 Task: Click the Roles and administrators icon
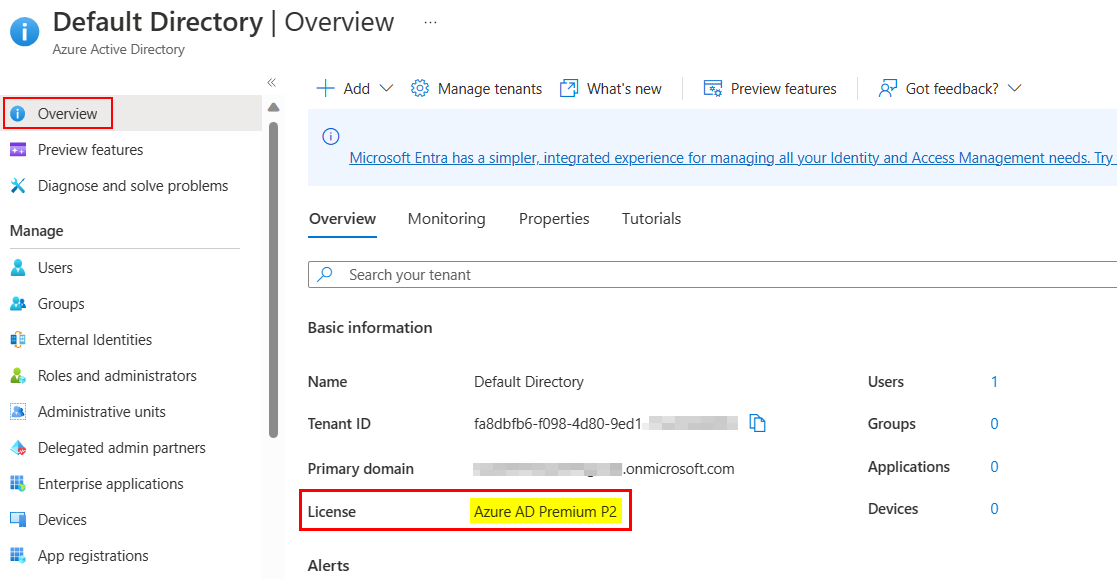click(18, 376)
